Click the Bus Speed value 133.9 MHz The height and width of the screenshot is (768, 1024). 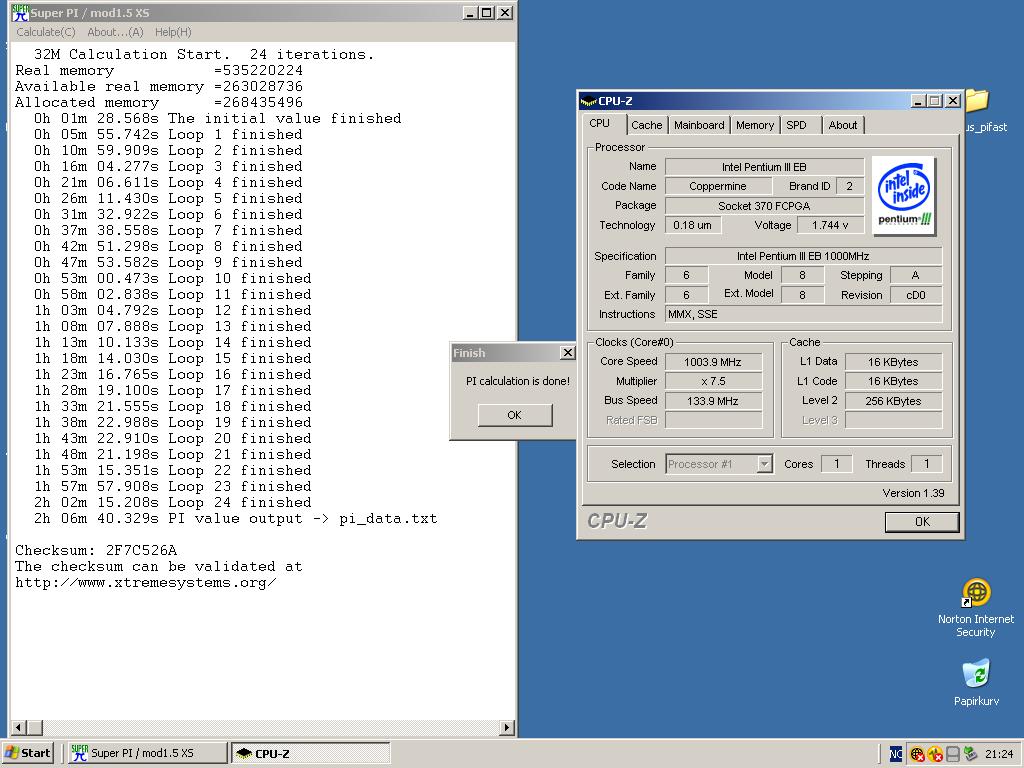[713, 401]
